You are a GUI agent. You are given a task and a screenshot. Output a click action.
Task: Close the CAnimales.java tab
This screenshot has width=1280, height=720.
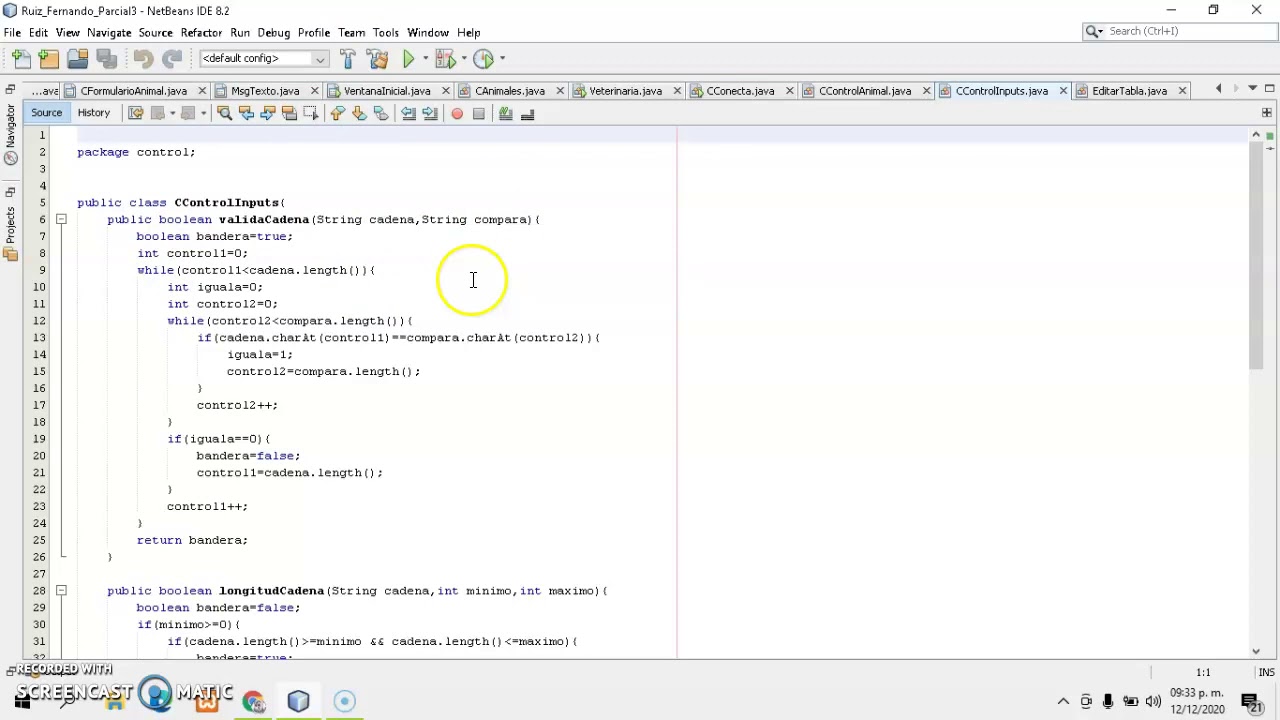click(560, 91)
